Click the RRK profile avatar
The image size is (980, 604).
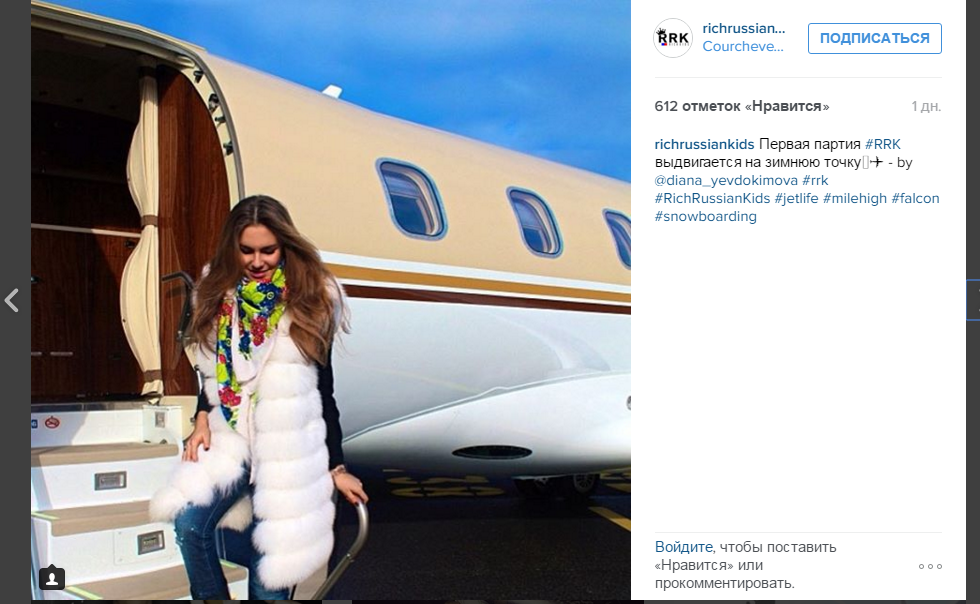(672, 38)
